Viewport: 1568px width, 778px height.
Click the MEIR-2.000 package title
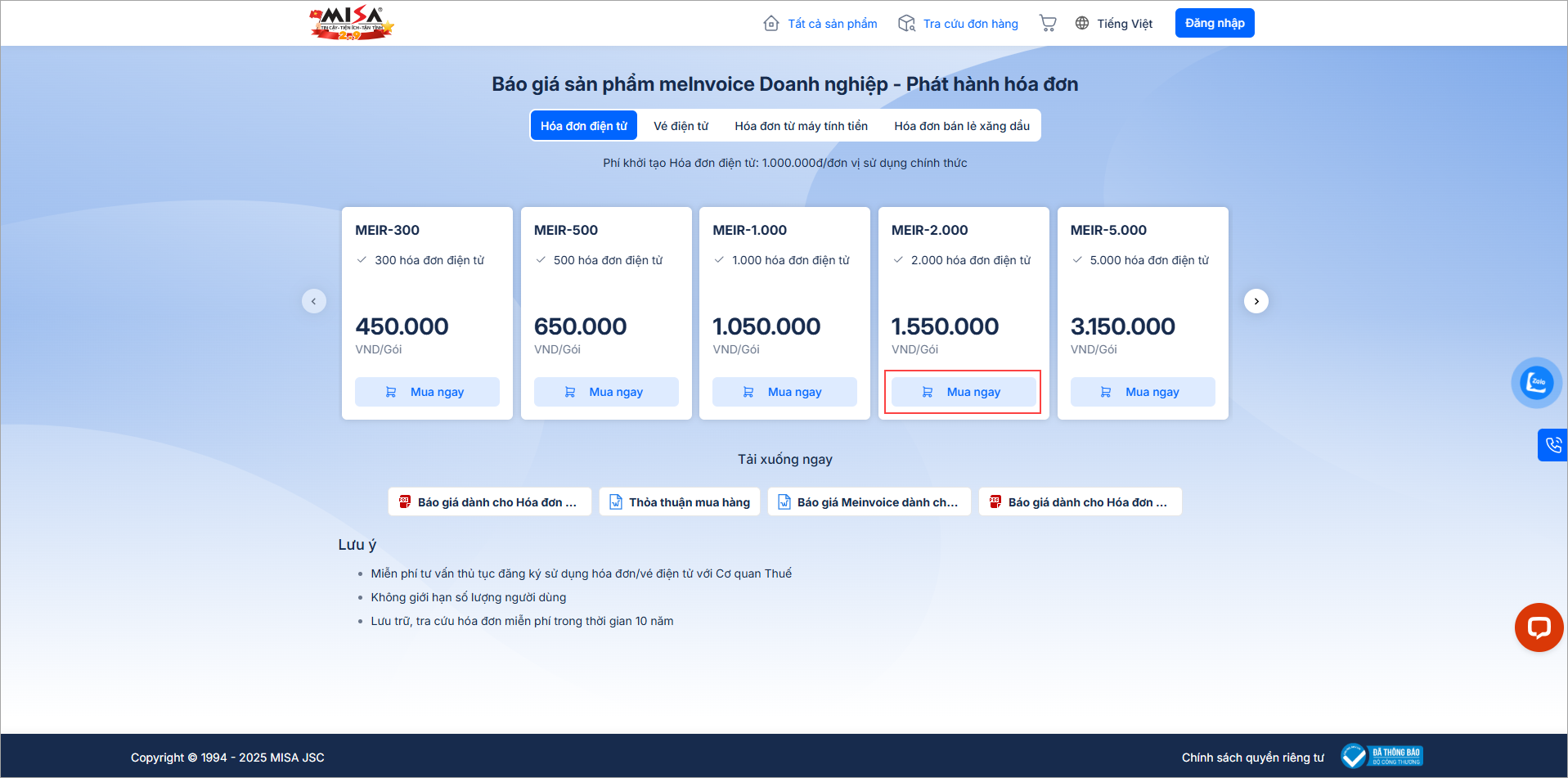click(x=929, y=230)
